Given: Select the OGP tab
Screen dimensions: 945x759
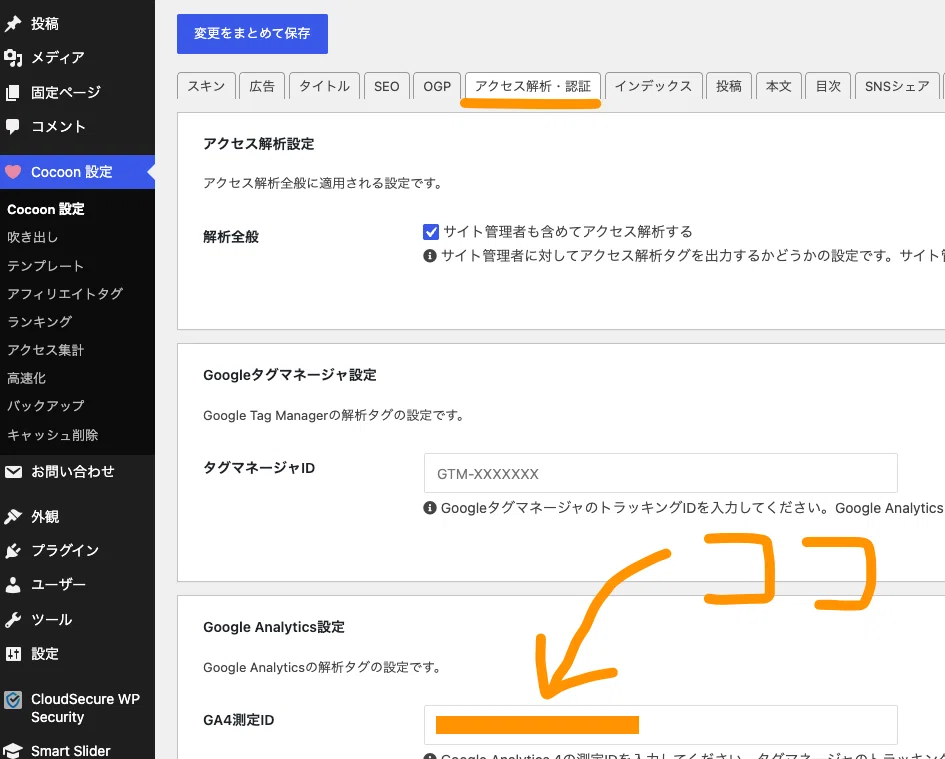Looking at the screenshot, I should pyautogui.click(x=437, y=86).
